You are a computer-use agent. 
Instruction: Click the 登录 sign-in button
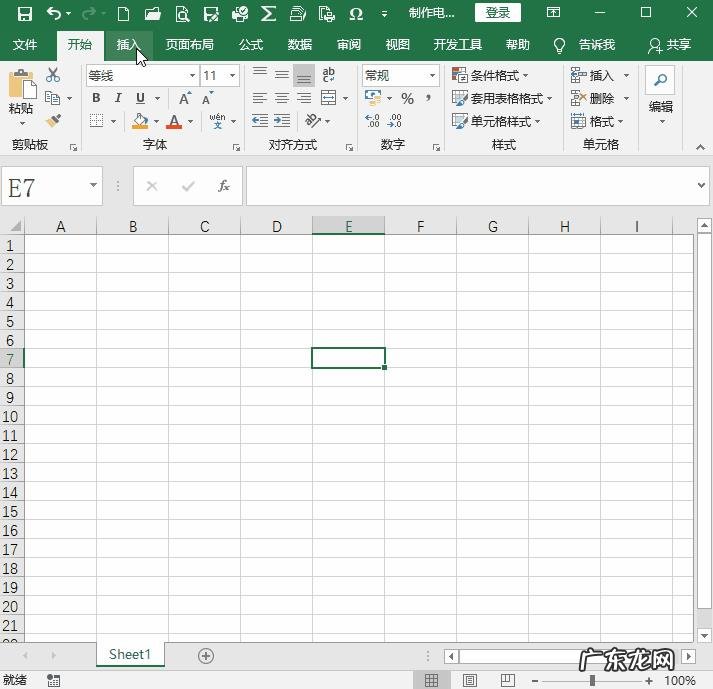pos(497,13)
